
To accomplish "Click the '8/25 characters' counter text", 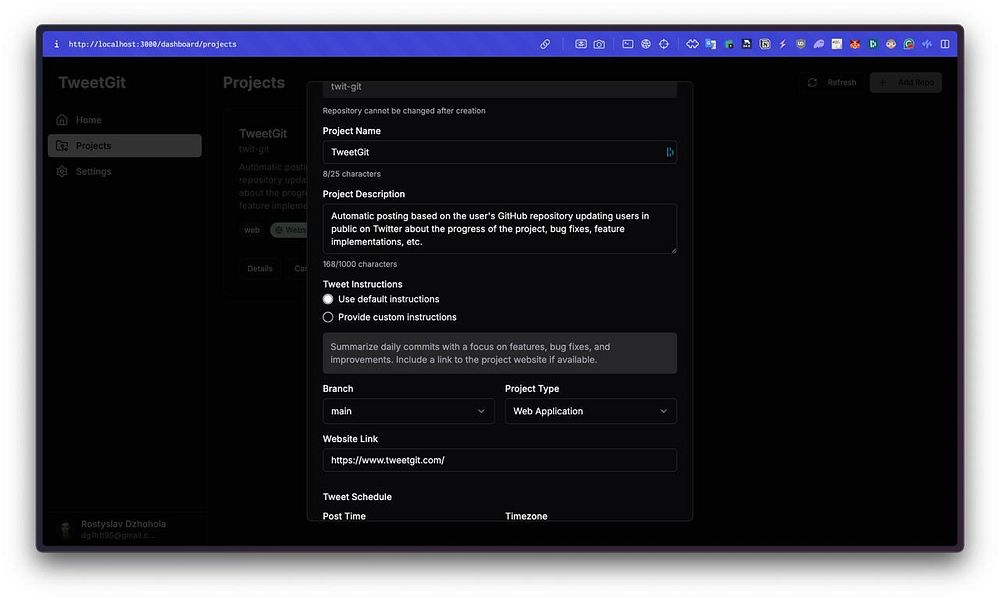I will 351,174.
